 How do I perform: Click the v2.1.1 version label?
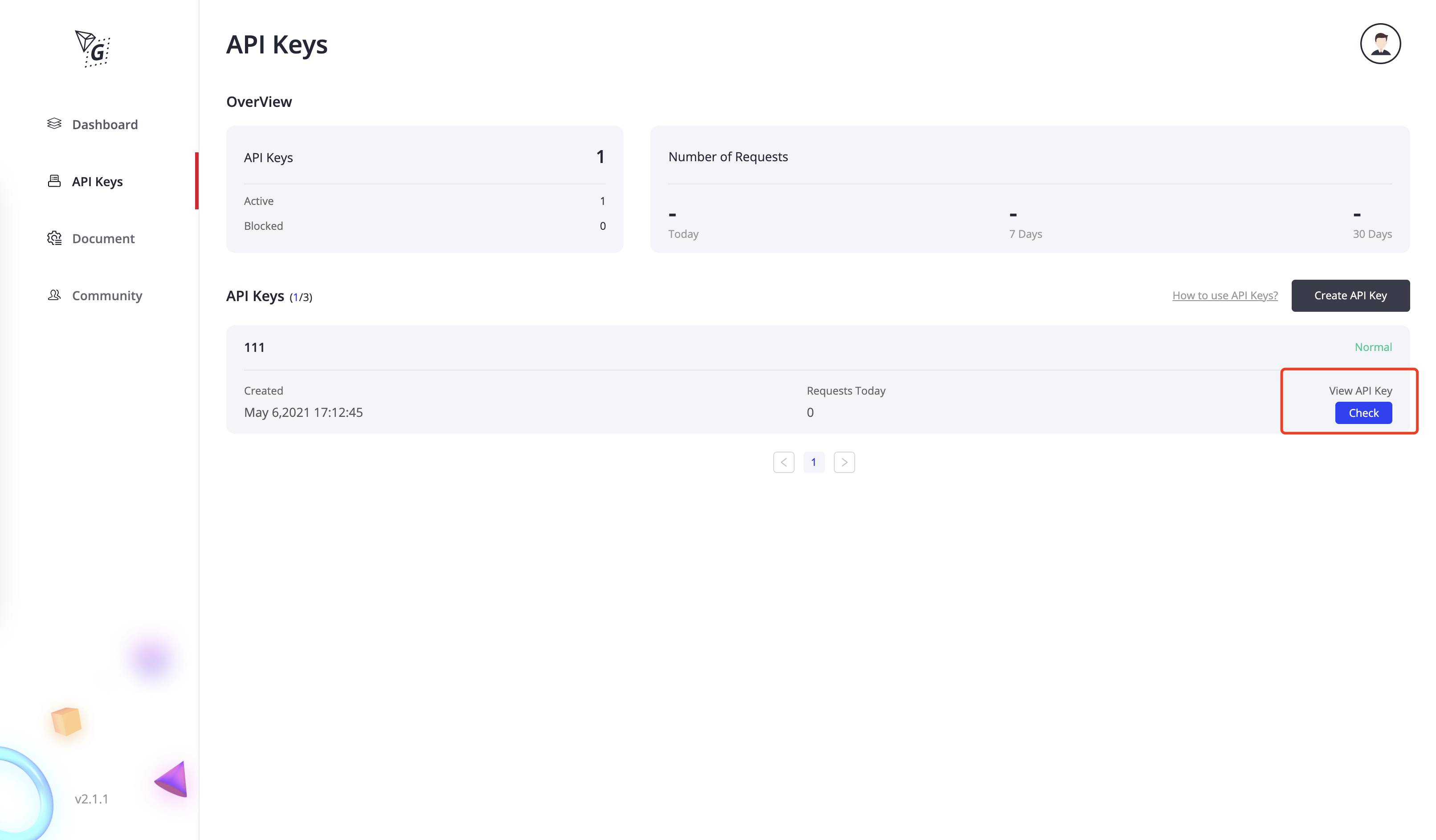point(91,799)
